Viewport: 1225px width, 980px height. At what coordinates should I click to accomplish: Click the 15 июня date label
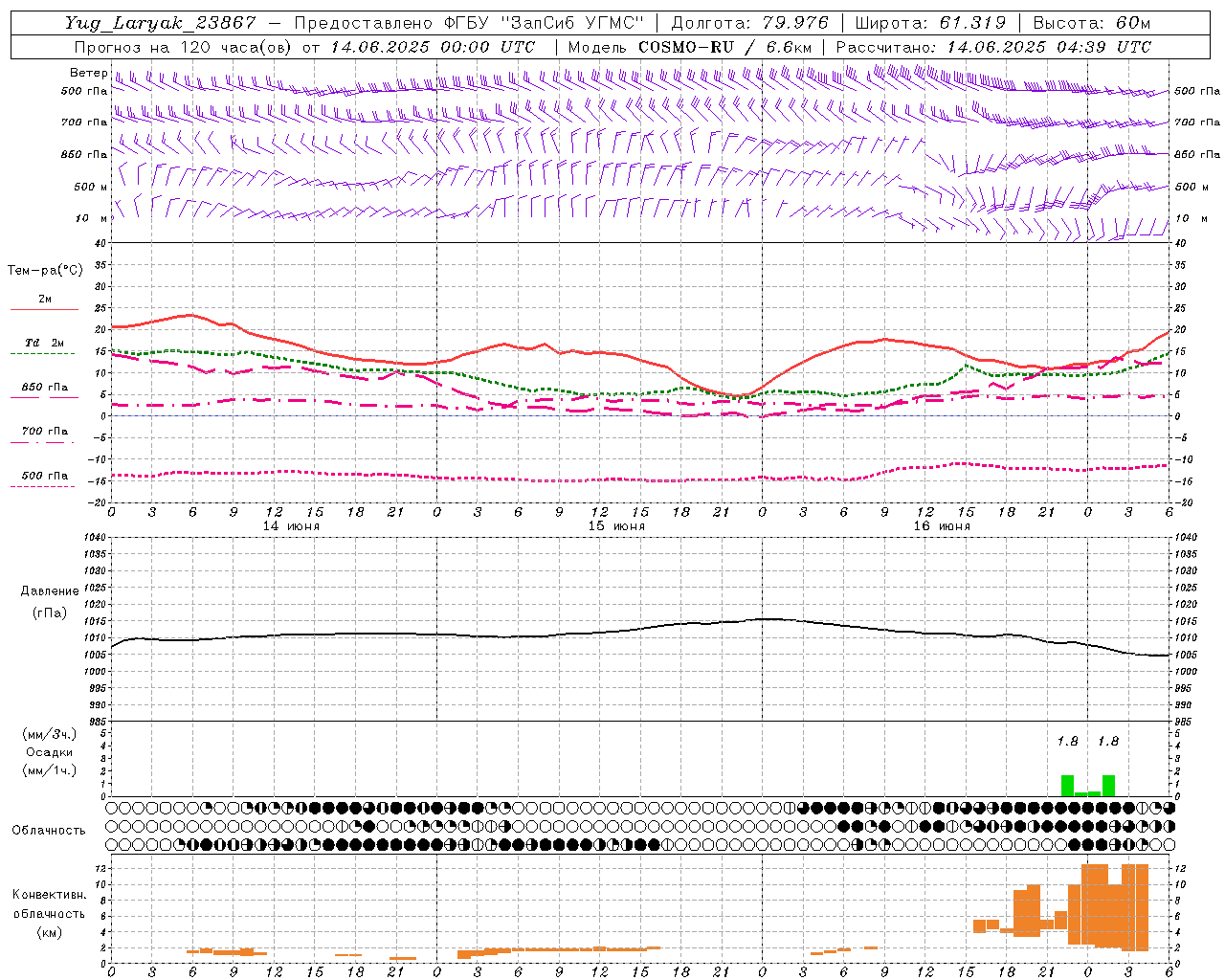coord(616,526)
